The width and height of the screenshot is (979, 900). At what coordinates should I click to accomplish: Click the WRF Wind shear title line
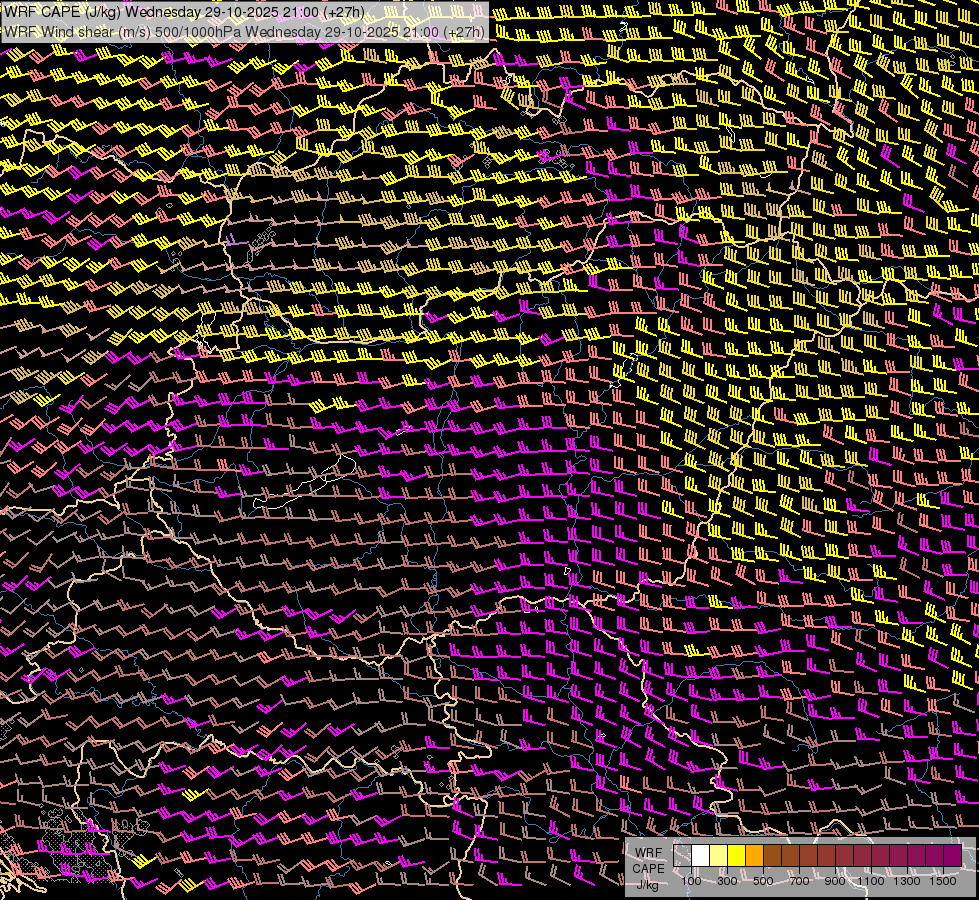tap(245, 32)
